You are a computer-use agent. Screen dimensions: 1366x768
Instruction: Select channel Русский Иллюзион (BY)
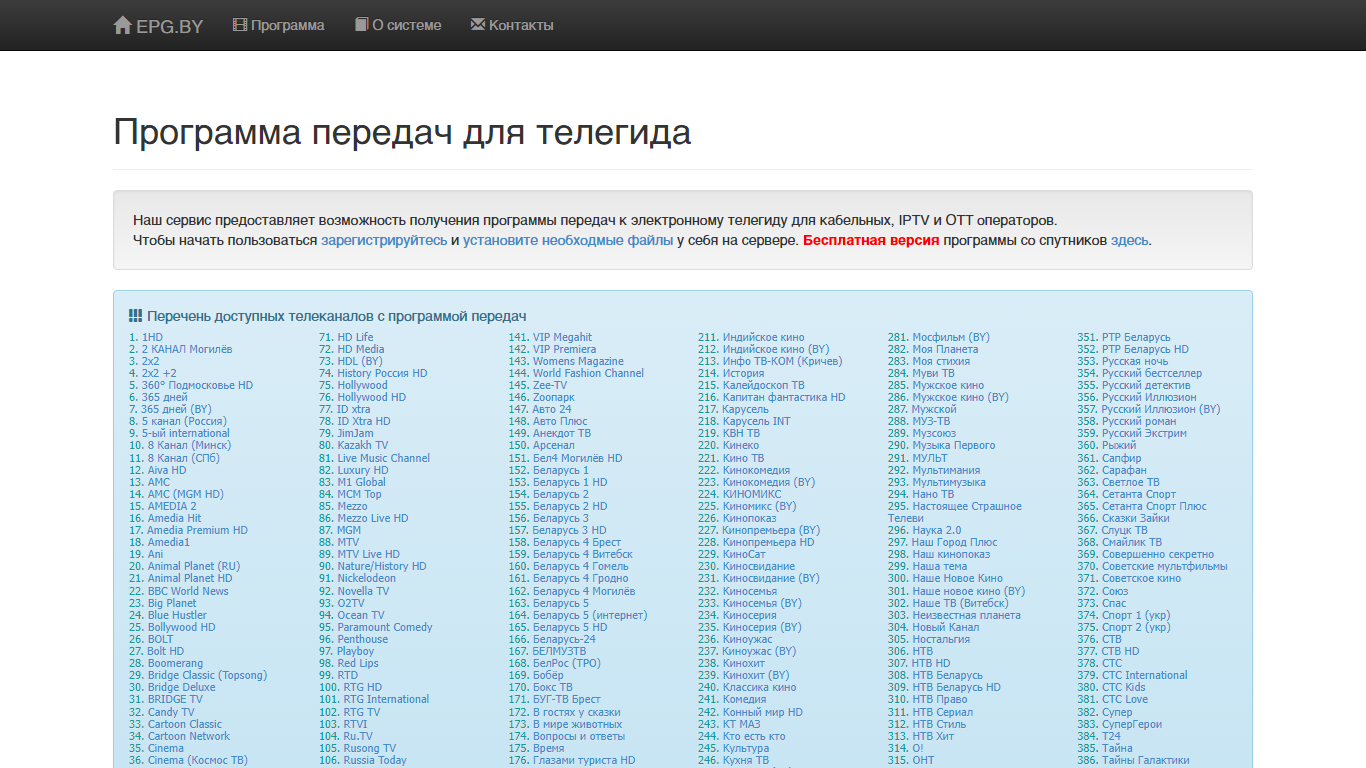(1161, 410)
